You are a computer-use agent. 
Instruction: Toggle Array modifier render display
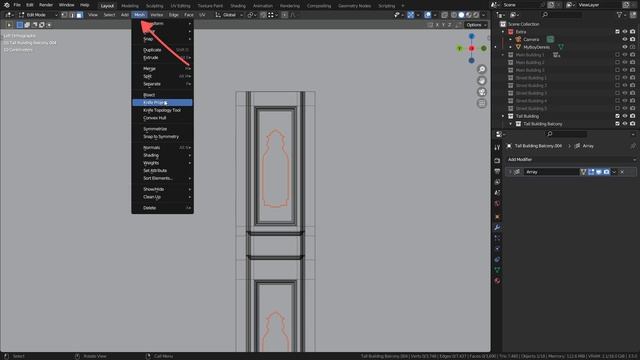[607, 172]
